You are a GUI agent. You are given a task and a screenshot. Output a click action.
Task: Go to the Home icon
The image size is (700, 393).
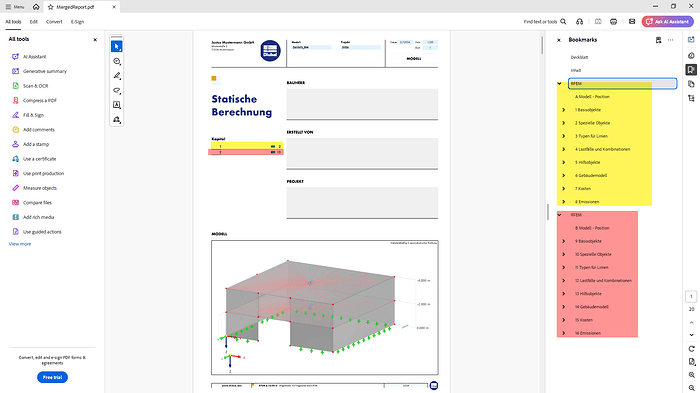(x=36, y=7)
